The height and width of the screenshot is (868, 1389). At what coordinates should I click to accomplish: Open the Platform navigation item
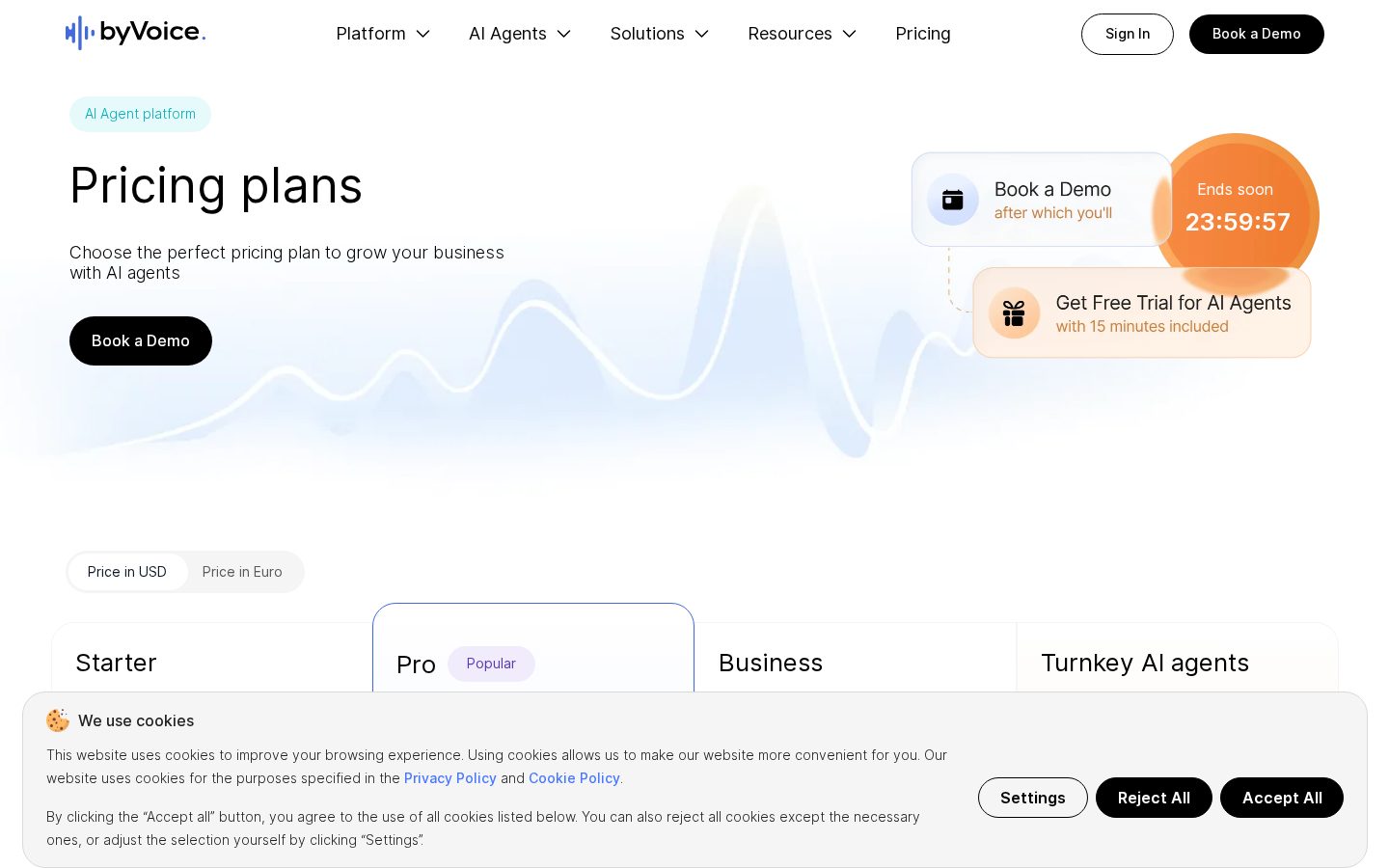(370, 34)
